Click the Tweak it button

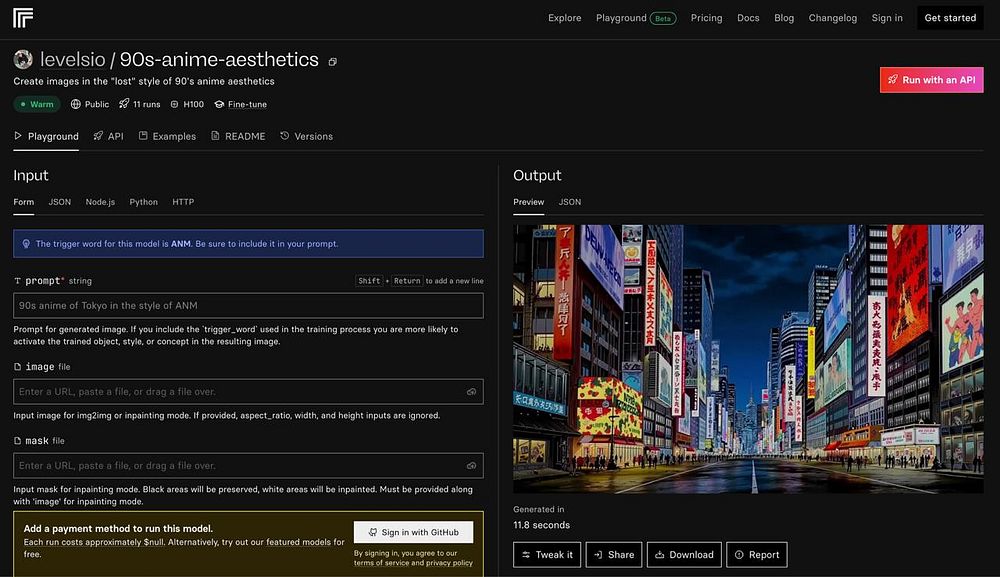point(547,555)
